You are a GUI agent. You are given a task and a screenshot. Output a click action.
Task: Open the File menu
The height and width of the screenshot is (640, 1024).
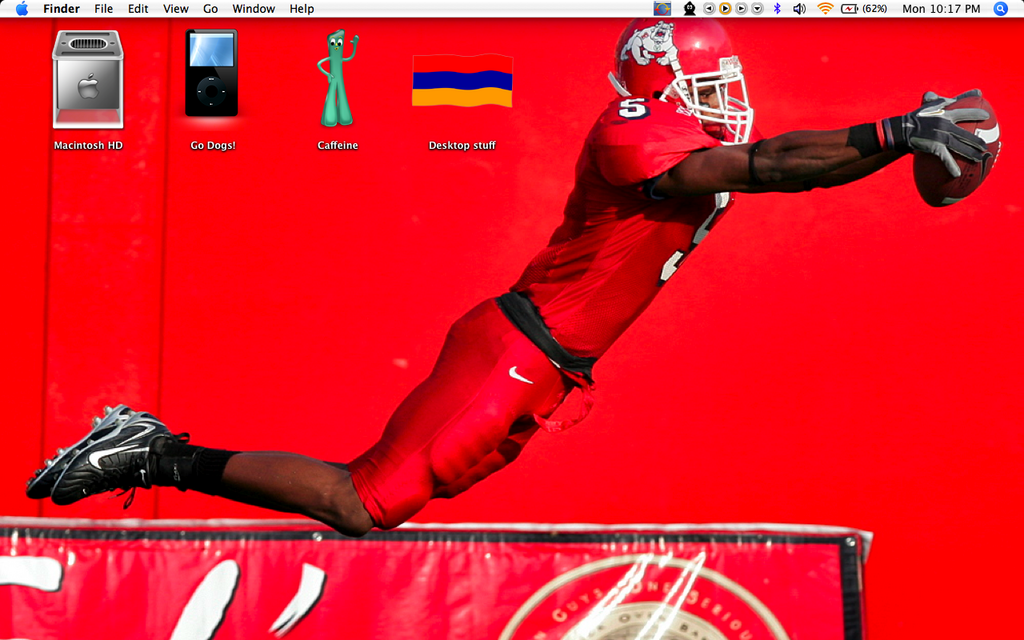pos(103,8)
